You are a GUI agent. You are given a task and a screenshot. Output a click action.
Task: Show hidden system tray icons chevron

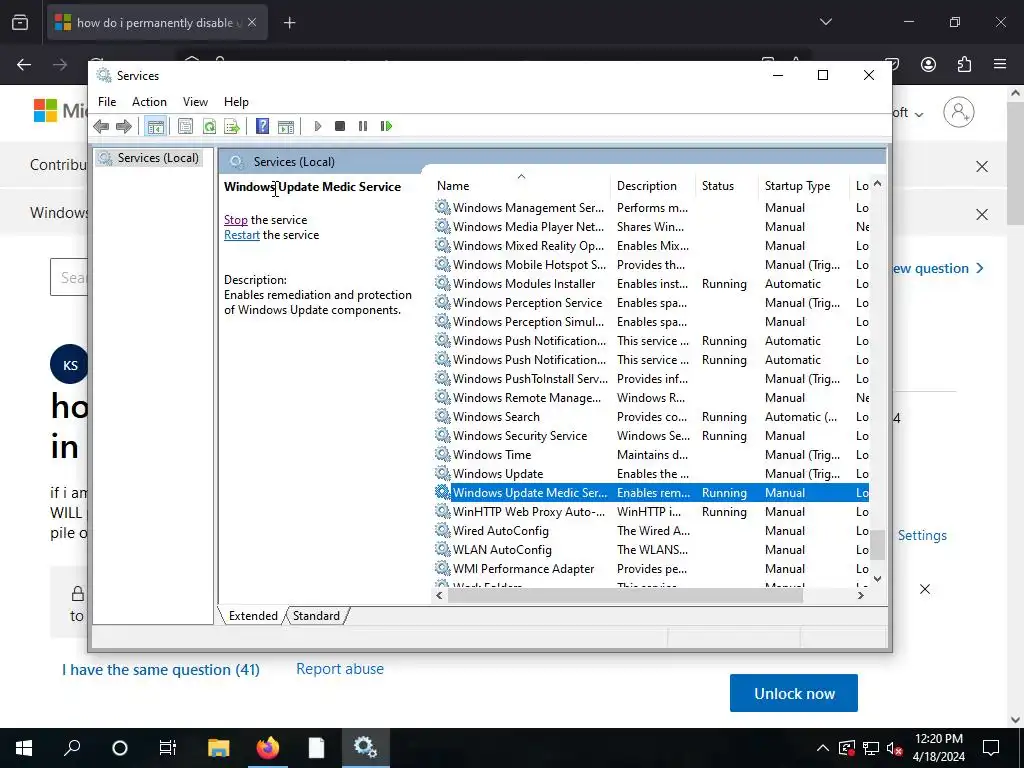point(823,748)
